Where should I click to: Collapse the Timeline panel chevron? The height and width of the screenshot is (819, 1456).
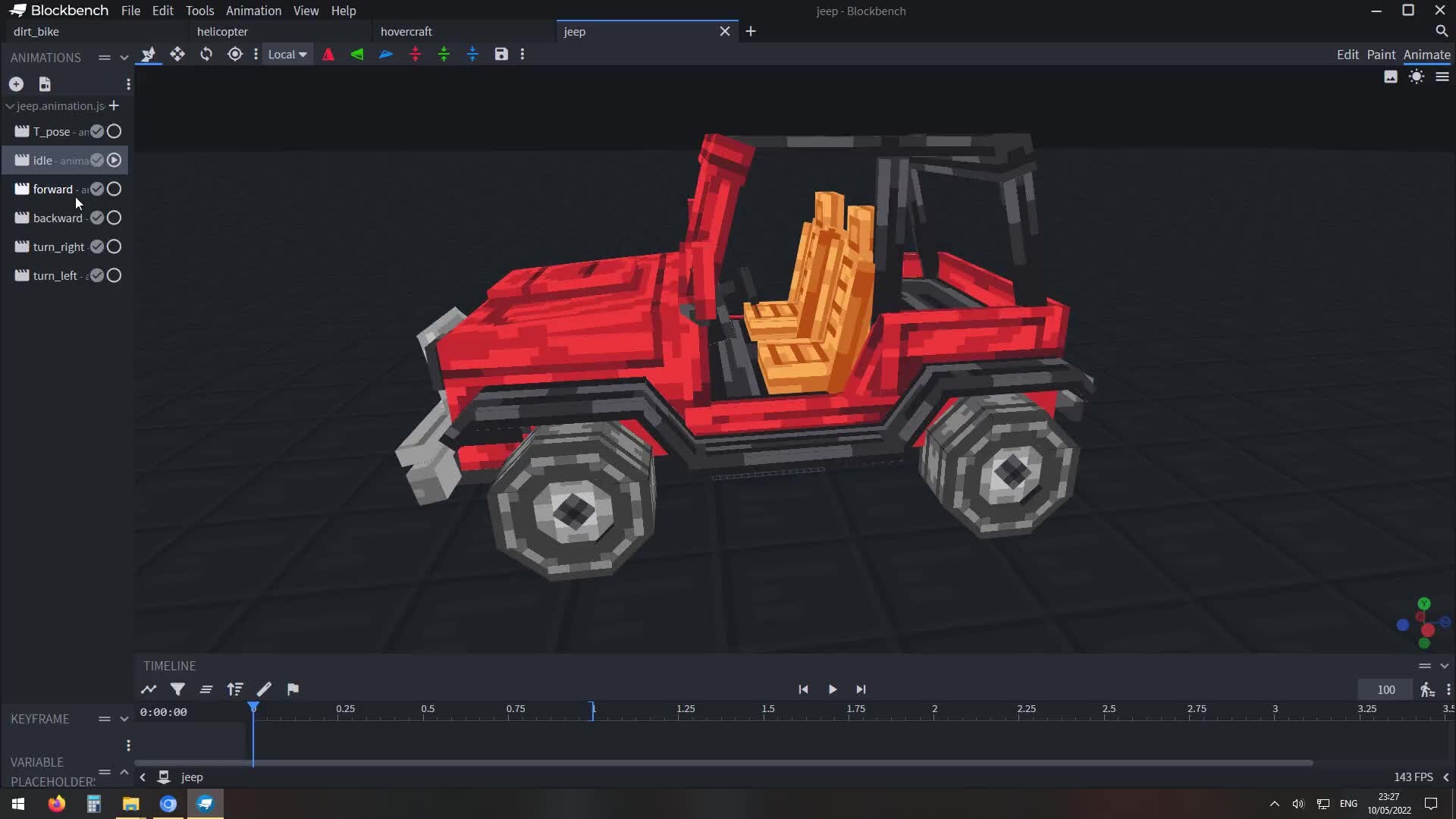(1445, 666)
